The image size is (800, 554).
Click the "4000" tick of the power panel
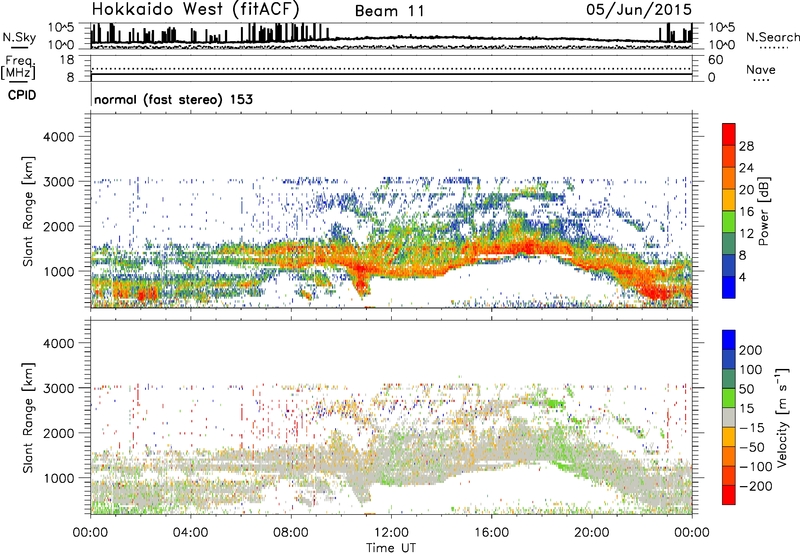point(58,137)
